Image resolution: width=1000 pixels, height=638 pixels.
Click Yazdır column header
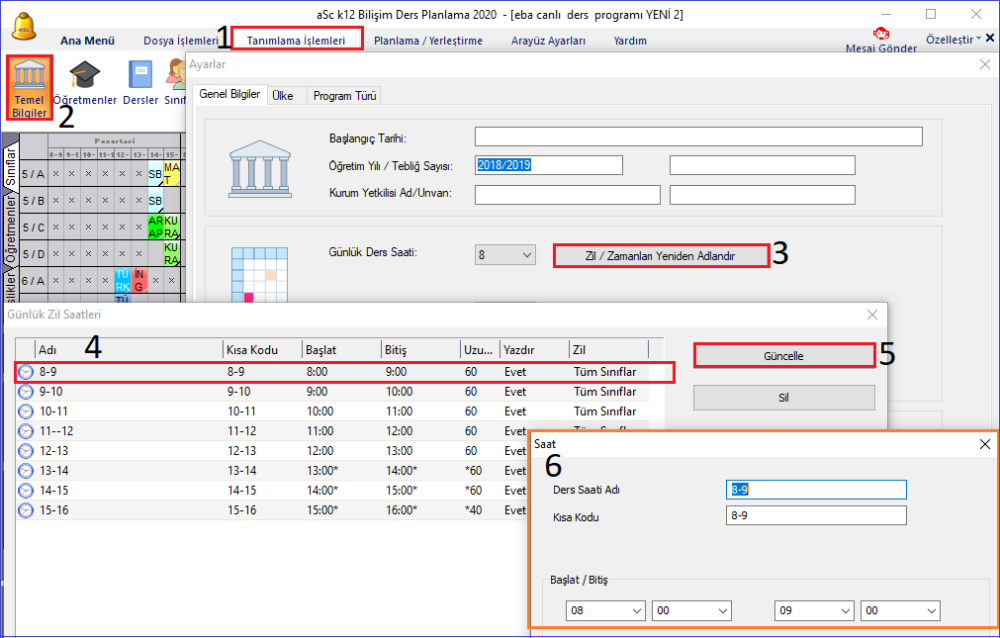(534, 350)
